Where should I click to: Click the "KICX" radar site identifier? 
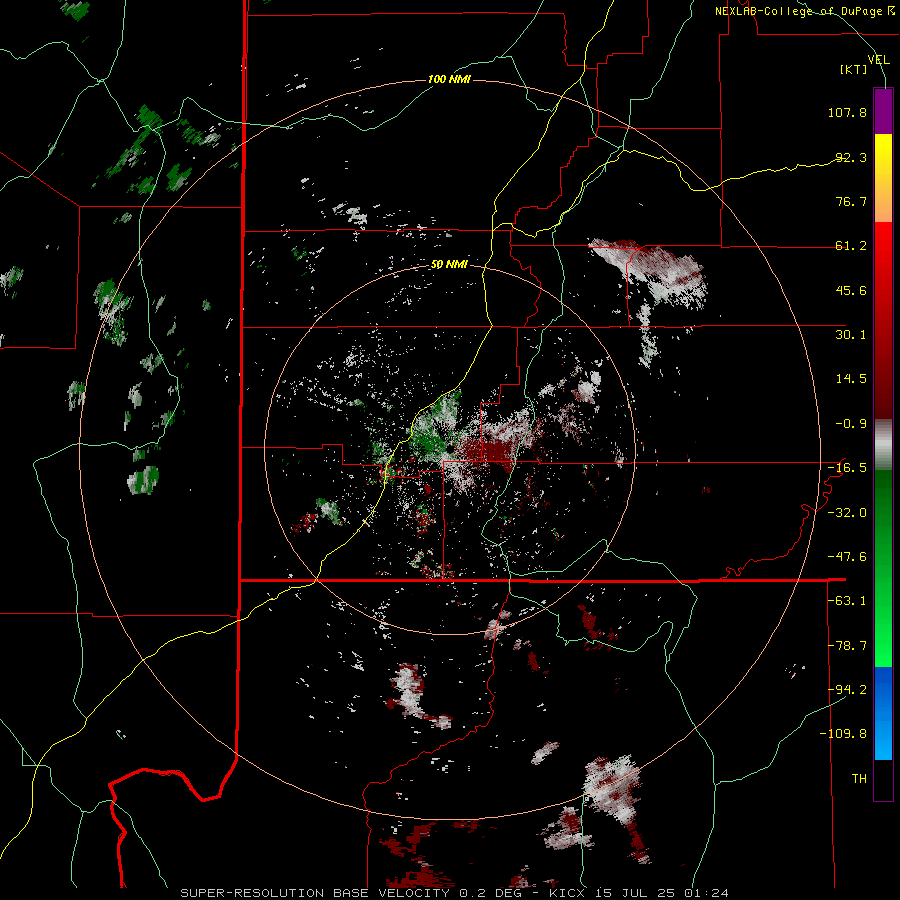pyautogui.click(x=566, y=893)
